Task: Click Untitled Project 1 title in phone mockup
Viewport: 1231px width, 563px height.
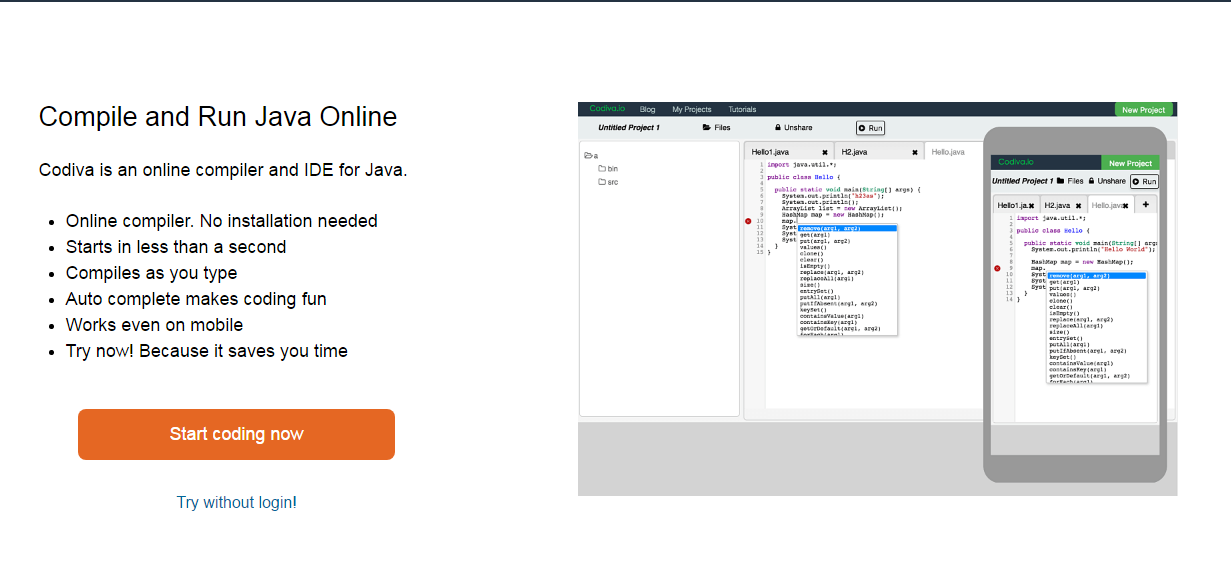Action: tap(1022, 181)
